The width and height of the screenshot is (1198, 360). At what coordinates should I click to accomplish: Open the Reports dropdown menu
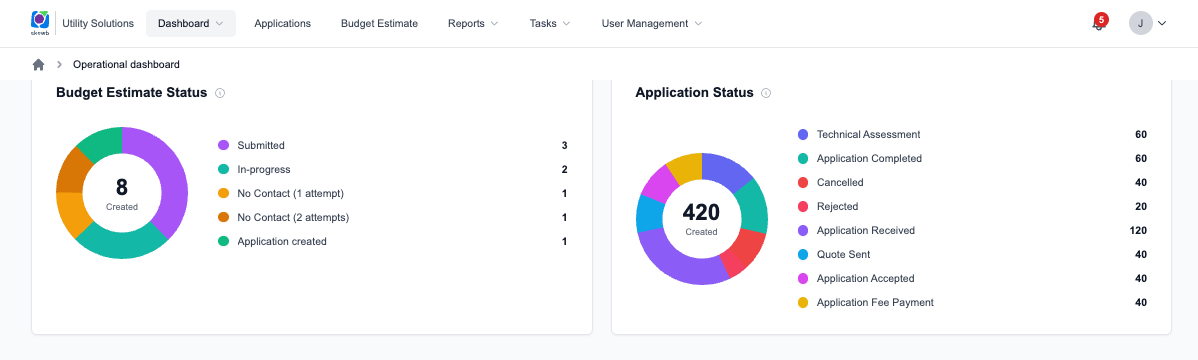coord(472,24)
